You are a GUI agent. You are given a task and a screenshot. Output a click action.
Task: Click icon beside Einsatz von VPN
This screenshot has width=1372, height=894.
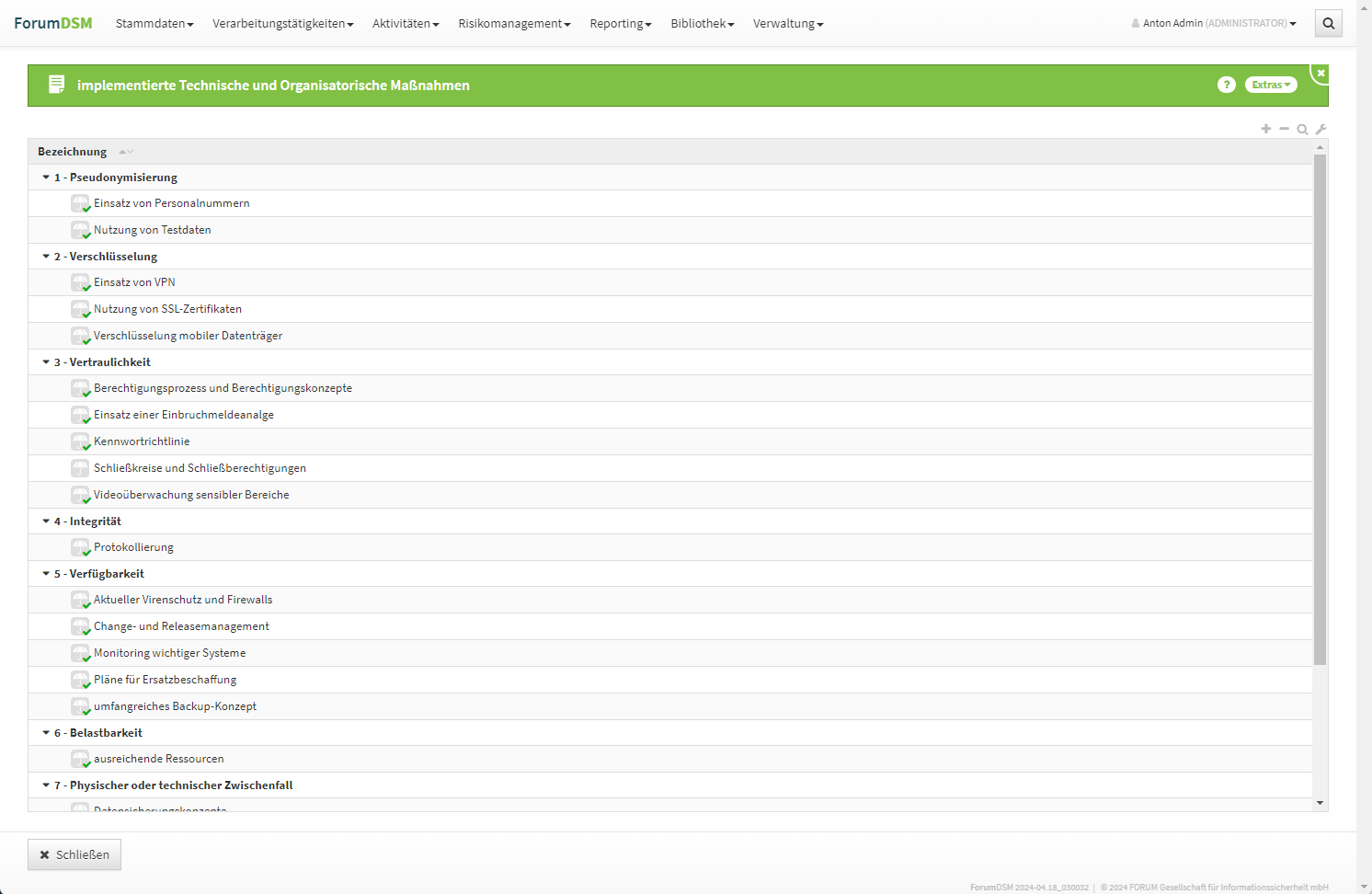pyautogui.click(x=80, y=282)
